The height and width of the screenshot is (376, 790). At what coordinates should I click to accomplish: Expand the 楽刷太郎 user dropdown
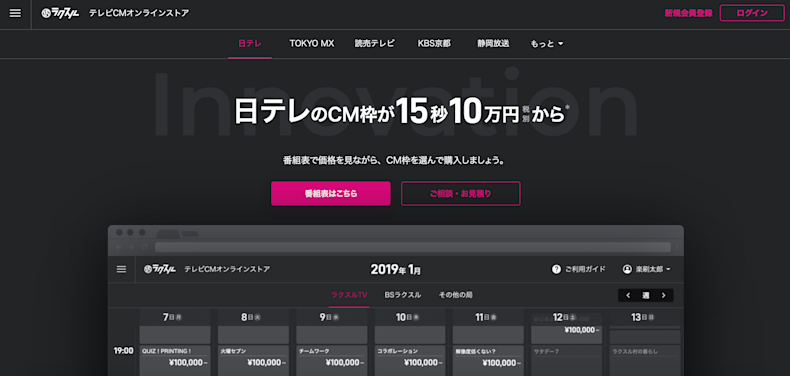(647, 269)
